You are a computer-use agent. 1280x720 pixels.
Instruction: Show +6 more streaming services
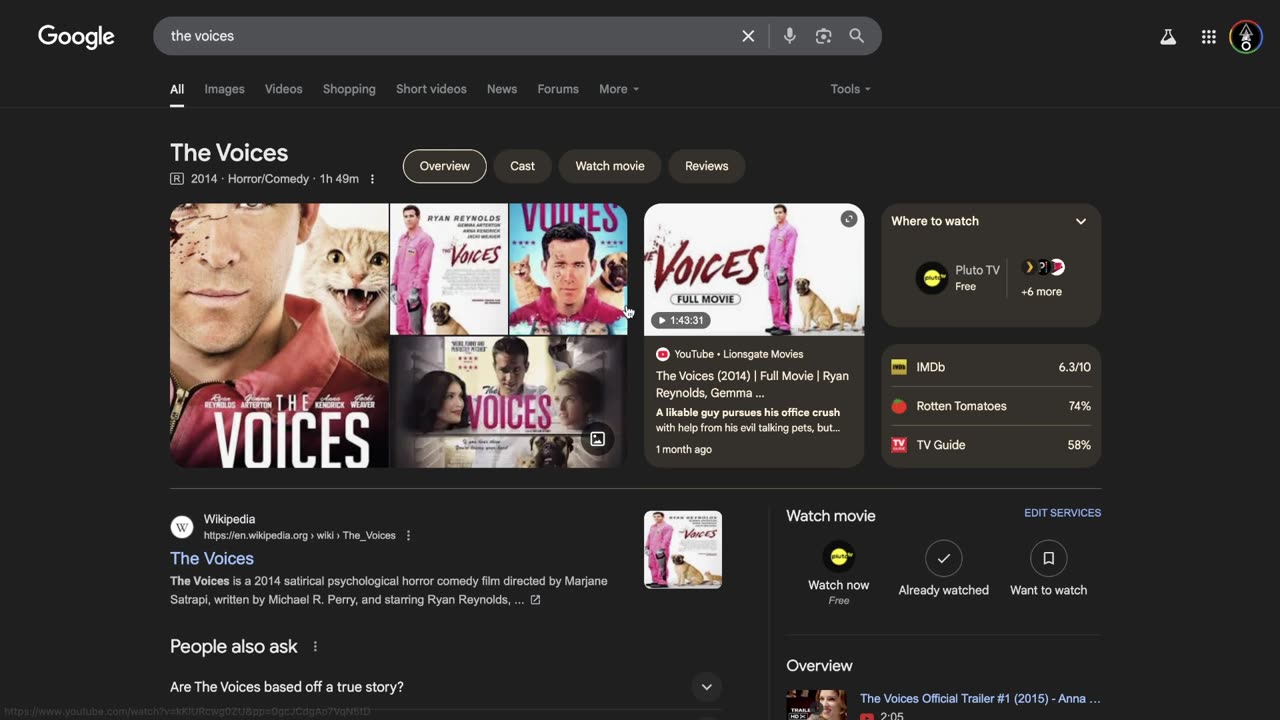pos(1041,279)
